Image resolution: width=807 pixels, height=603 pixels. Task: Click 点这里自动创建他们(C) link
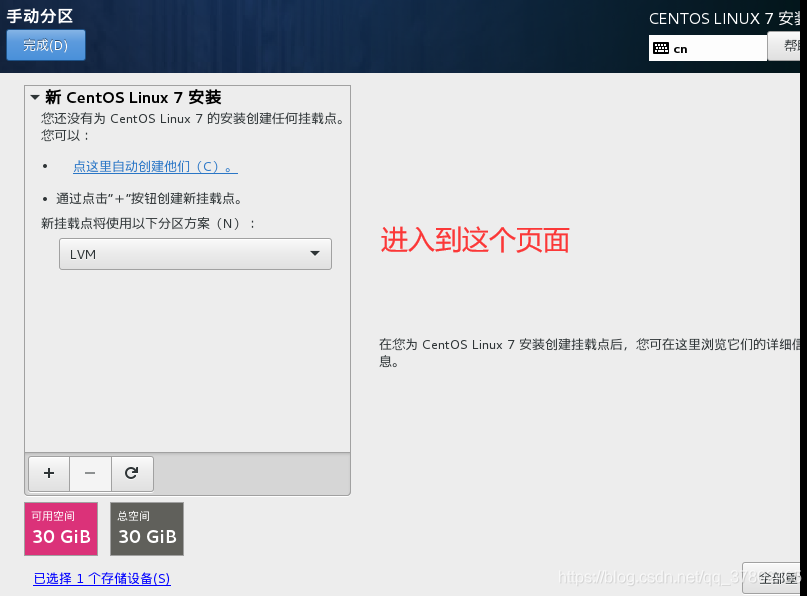tap(155, 167)
